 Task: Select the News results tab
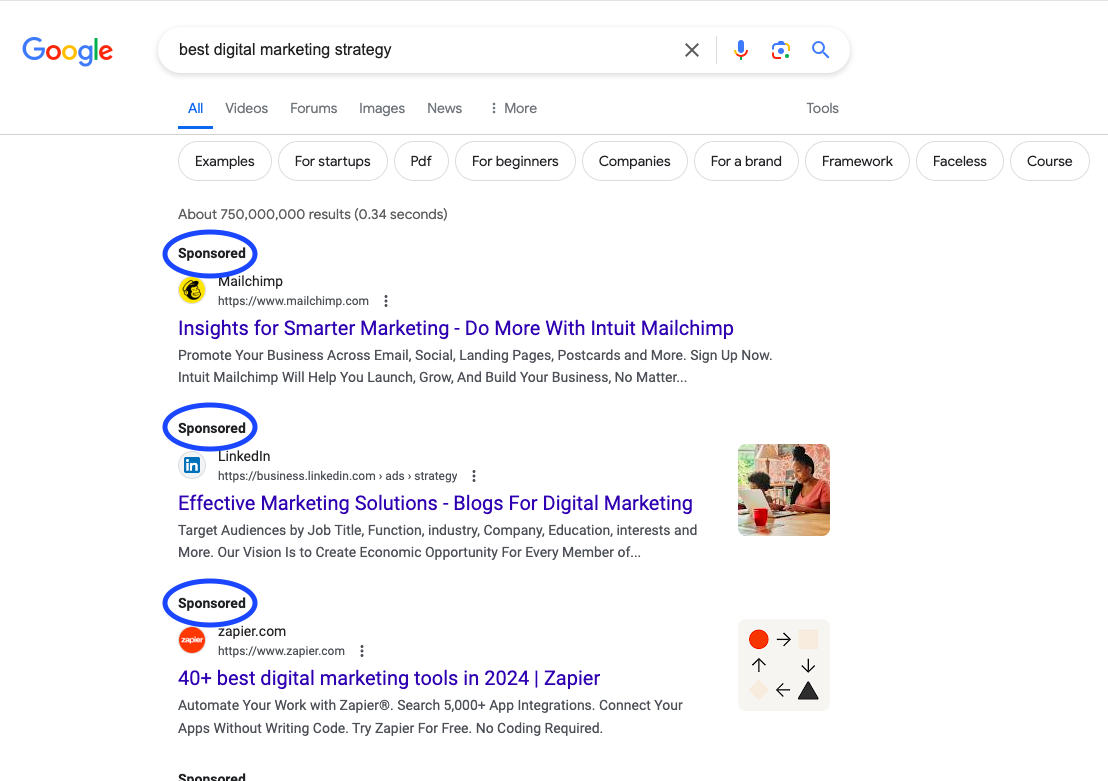tap(444, 108)
